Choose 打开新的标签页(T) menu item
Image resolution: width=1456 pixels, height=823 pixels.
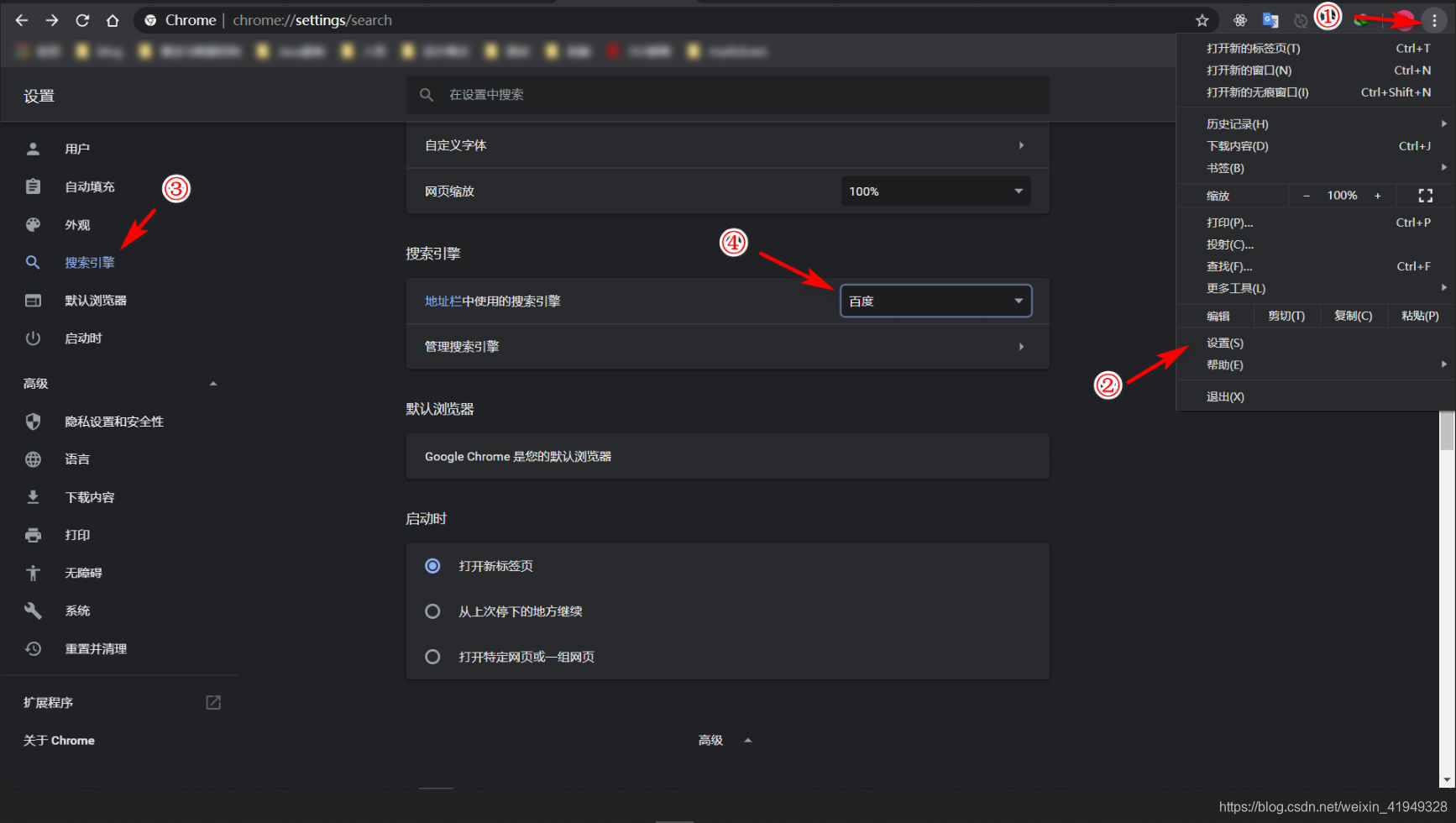[x=1317, y=49]
